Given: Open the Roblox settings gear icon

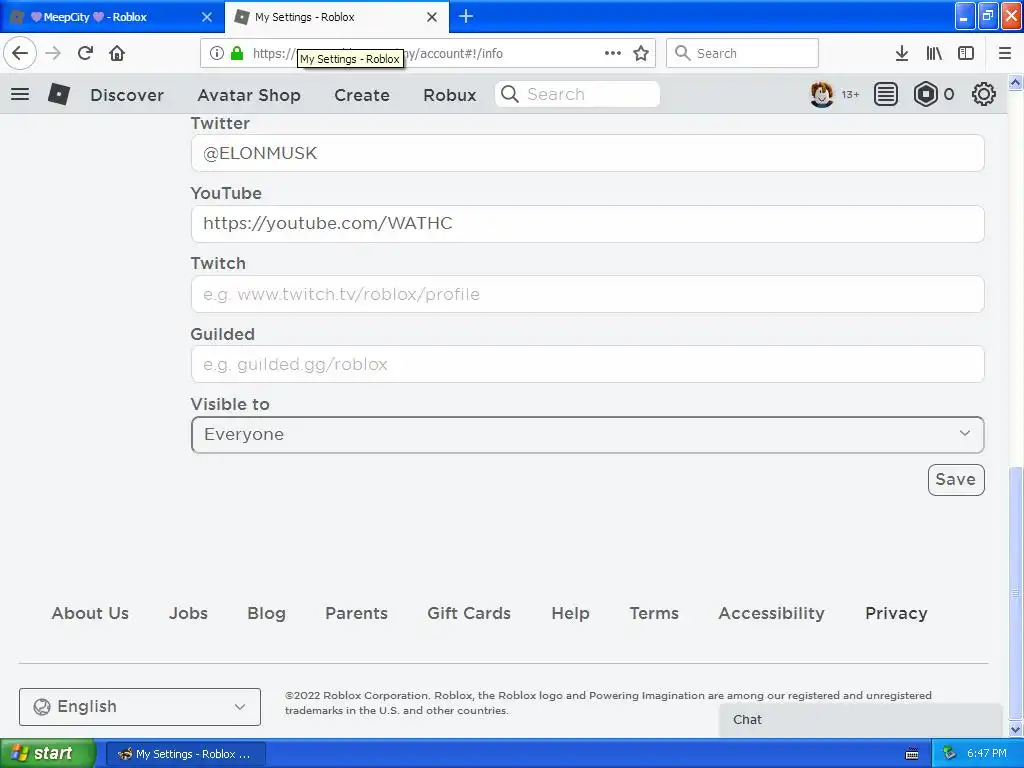Looking at the screenshot, I should [984, 94].
